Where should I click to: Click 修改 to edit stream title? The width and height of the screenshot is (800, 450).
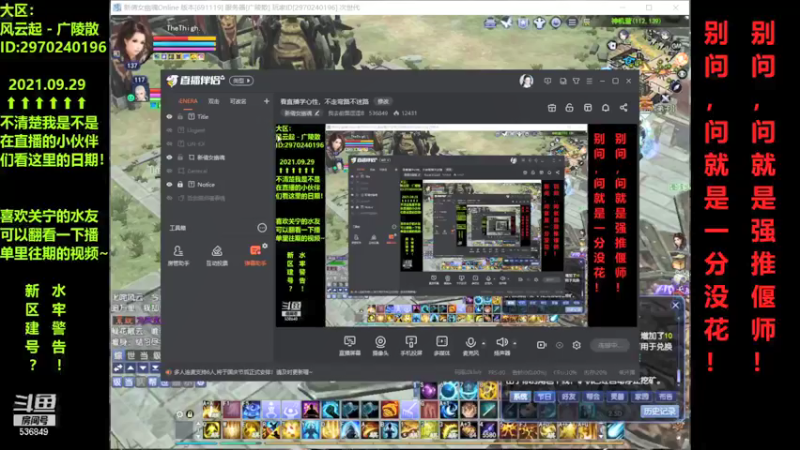point(383,102)
